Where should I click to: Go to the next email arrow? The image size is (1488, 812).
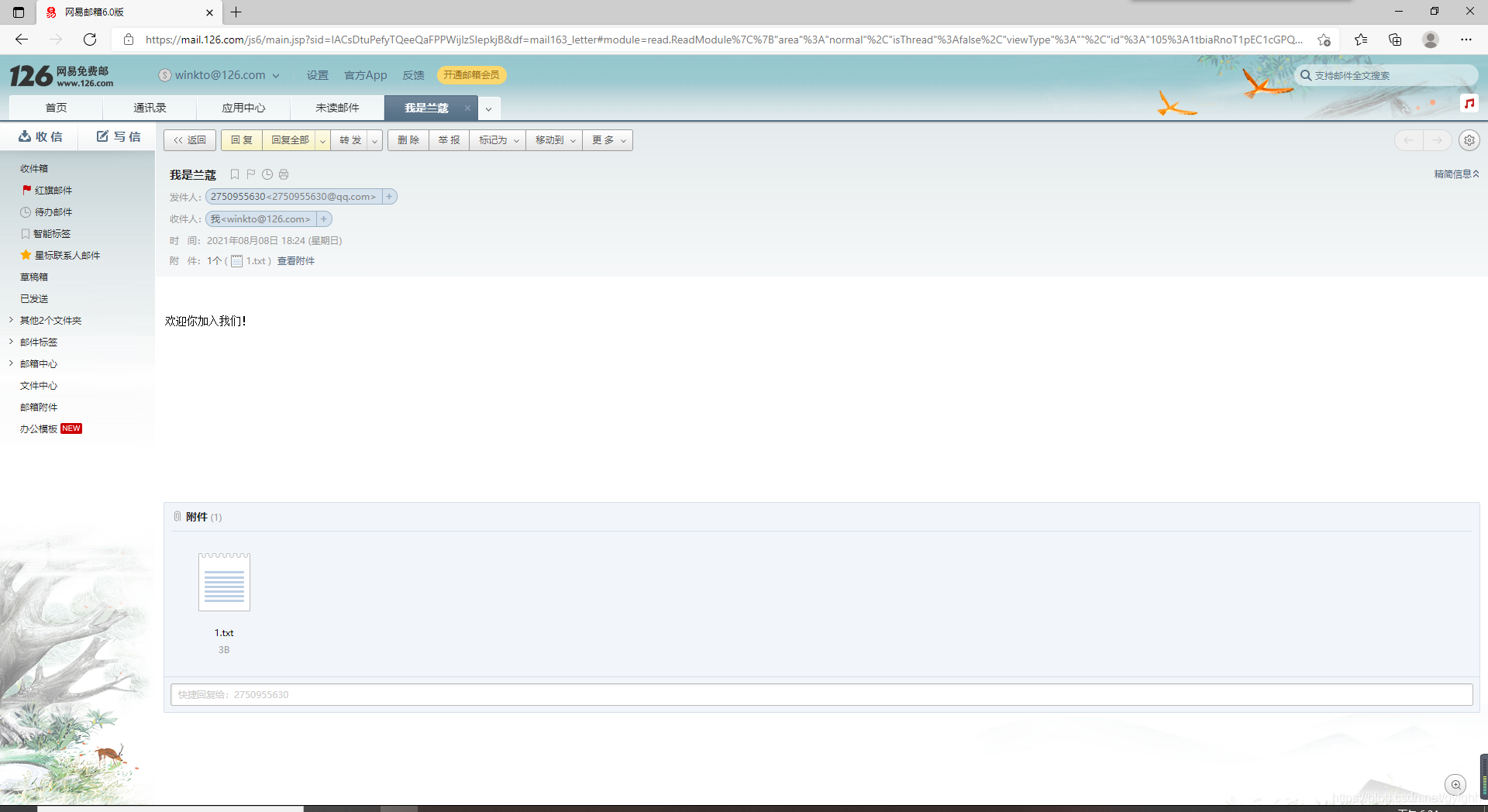(x=1438, y=140)
